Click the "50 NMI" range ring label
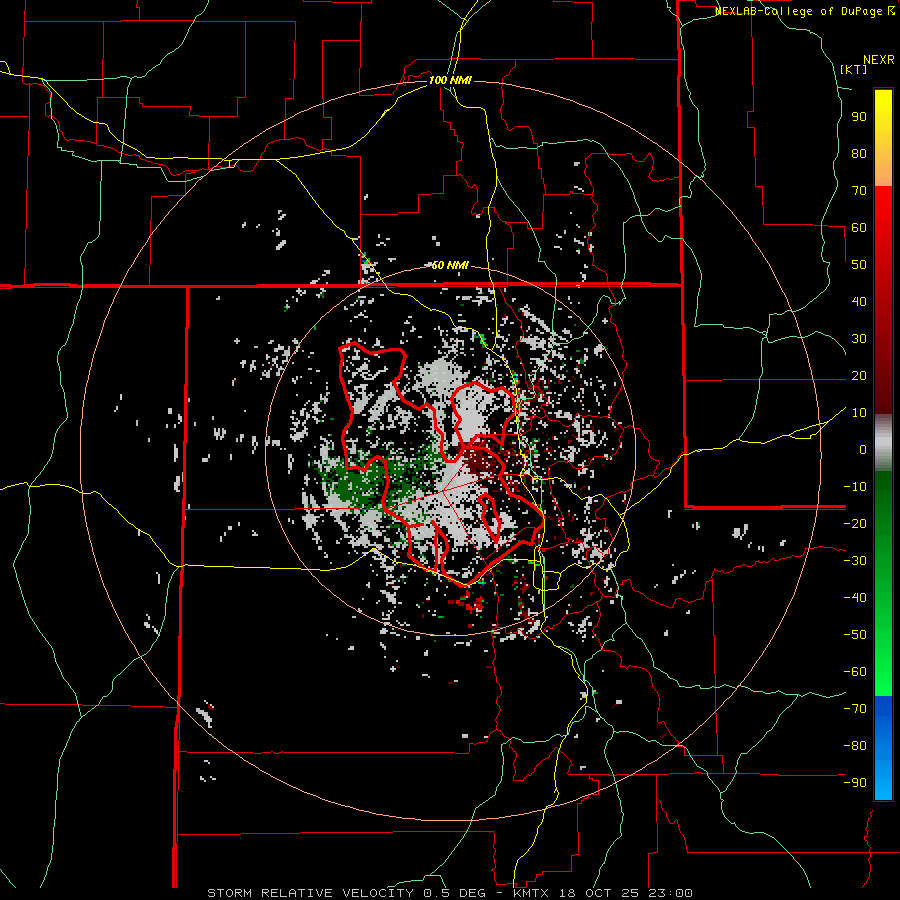Image resolution: width=900 pixels, height=900 pixels. tap(450, 265)
